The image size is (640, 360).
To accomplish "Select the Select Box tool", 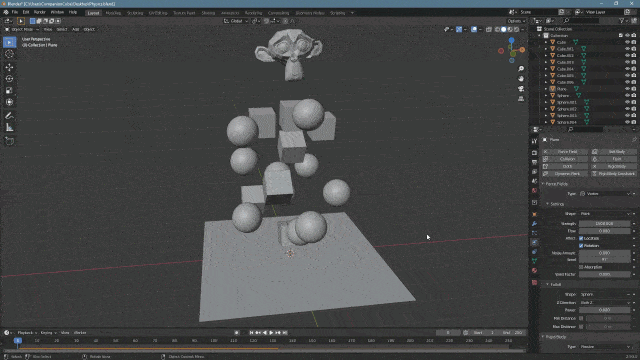I will 9,42.
